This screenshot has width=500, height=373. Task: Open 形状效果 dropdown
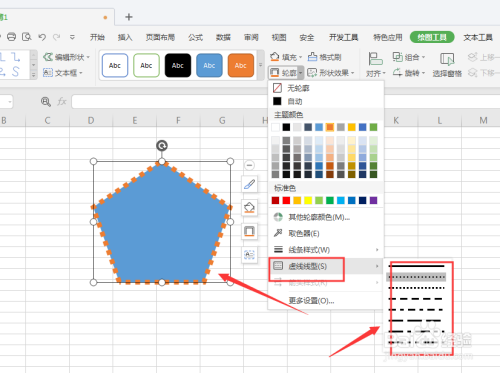point(331,73)
